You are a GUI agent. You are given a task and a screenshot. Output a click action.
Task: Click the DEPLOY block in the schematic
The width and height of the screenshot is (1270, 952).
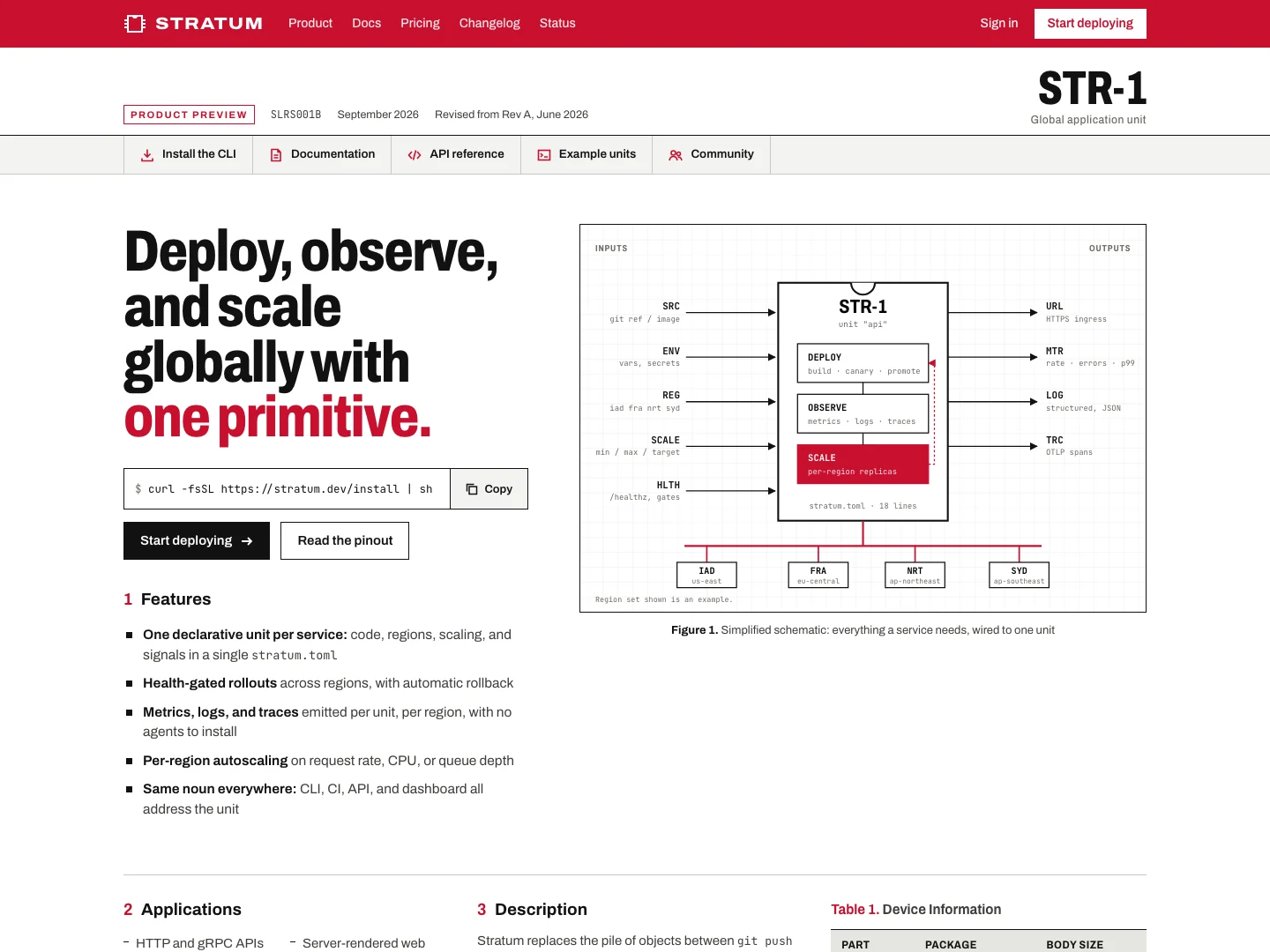pyautogui.click(x=863, y=363)
